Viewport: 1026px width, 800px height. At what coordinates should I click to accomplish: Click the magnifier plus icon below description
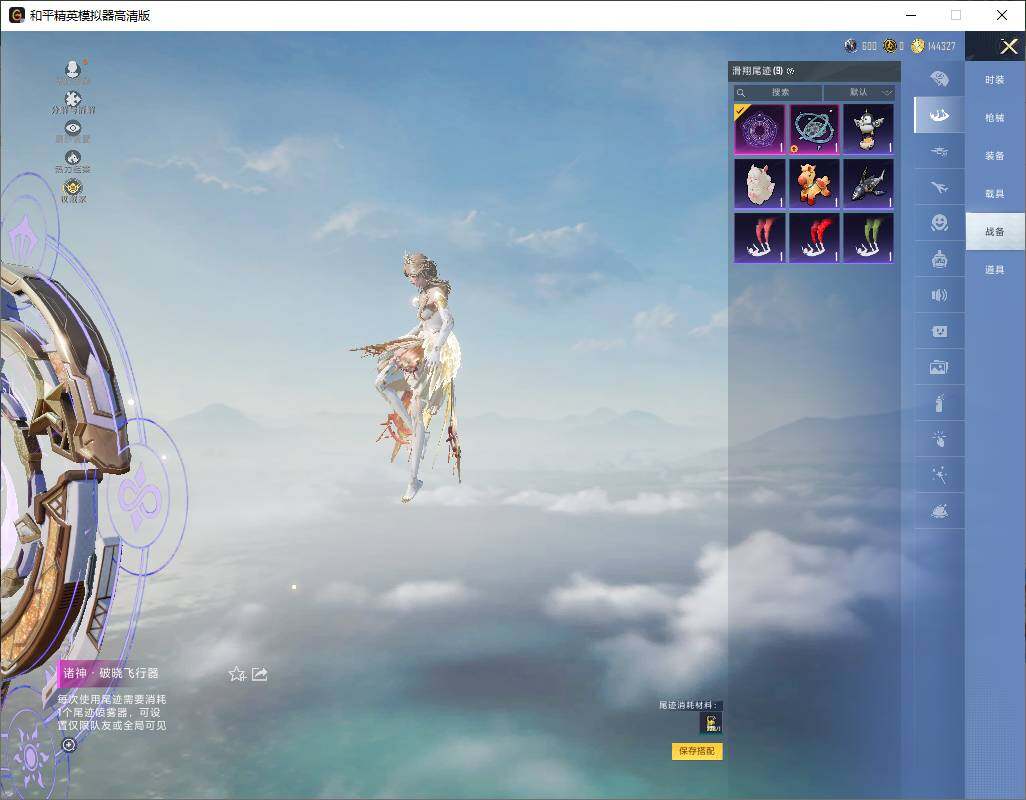pyautogui.click(x=69, y=745)
